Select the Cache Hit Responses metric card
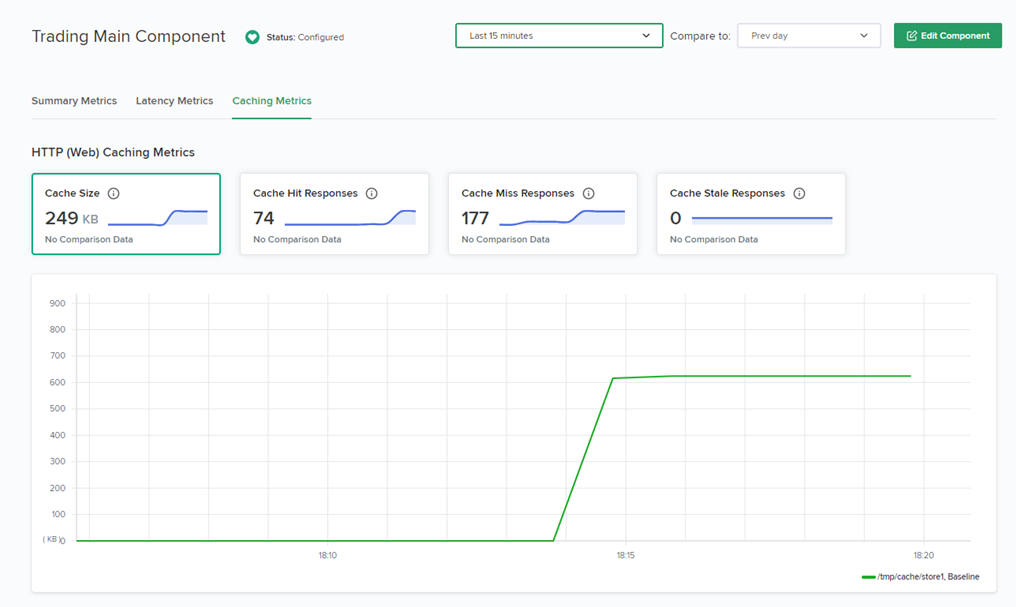 334,214
